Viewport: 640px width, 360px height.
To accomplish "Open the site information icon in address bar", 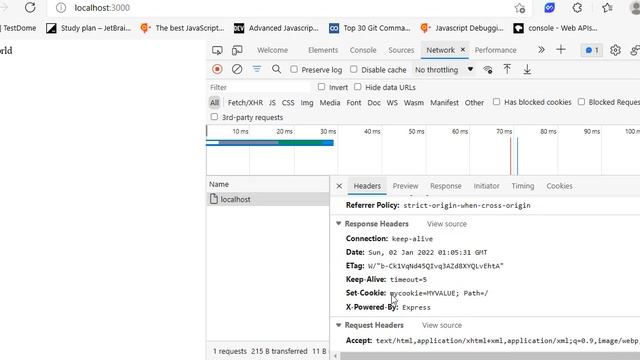I will coord(61,8).
